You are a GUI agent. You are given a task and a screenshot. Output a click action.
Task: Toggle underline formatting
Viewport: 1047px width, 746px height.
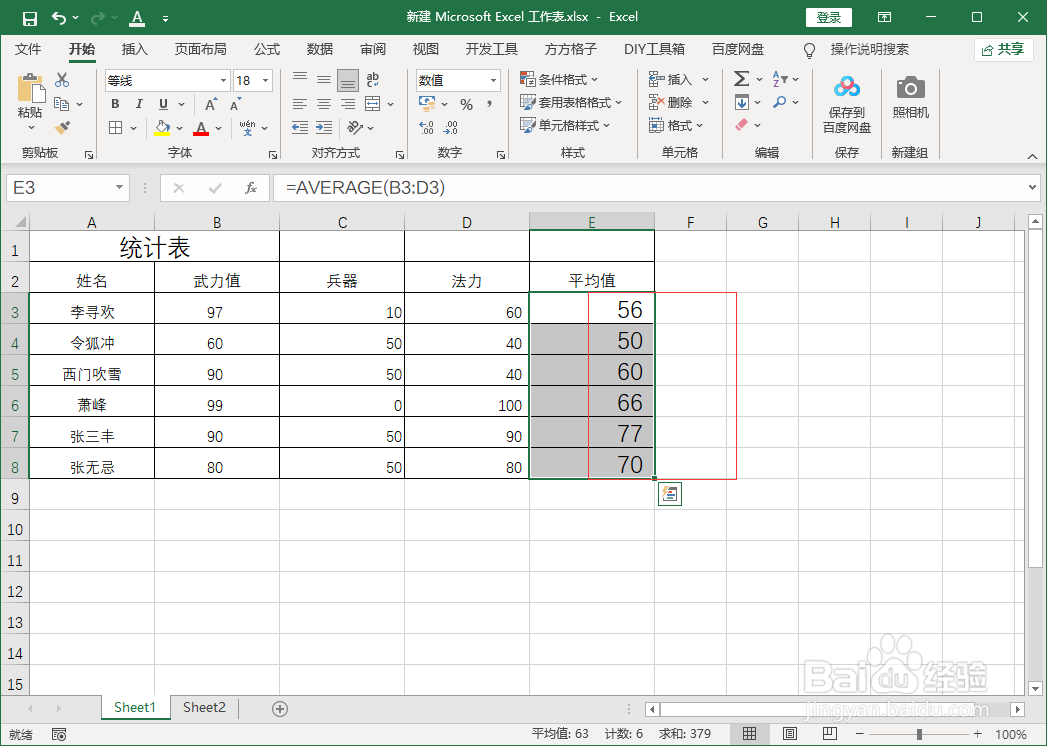163,104
